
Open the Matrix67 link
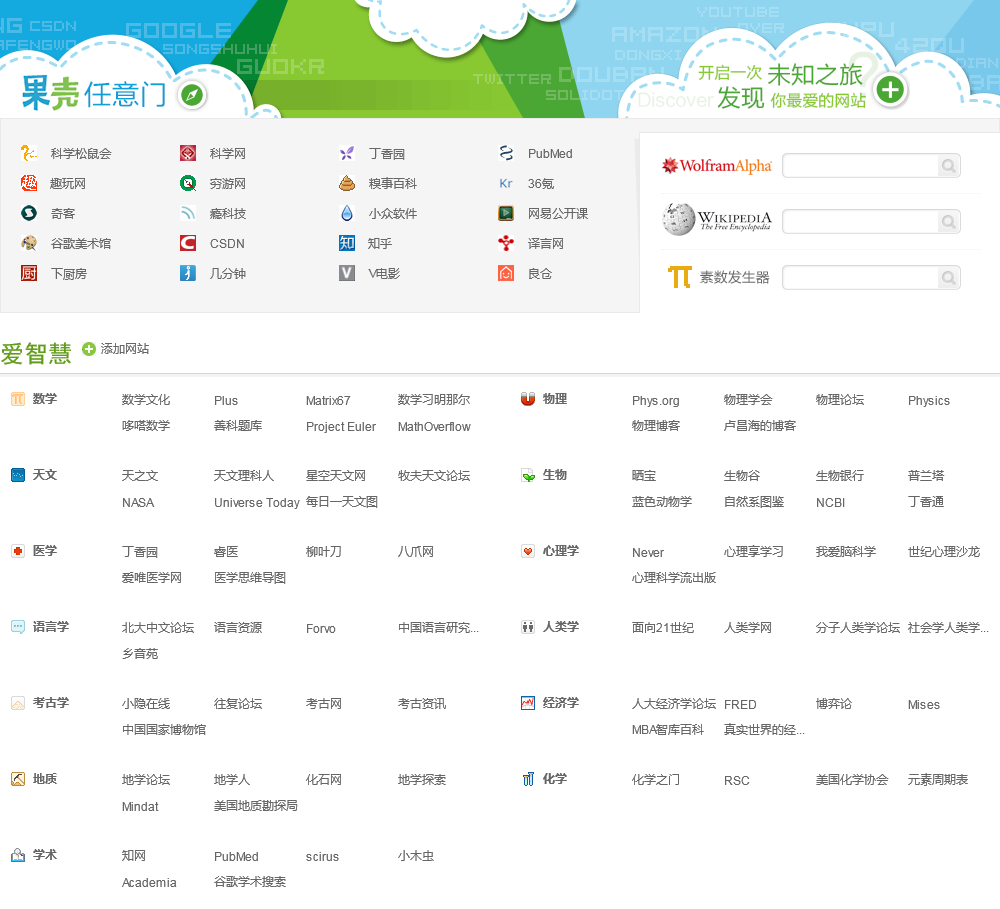(x=328, y=401)
